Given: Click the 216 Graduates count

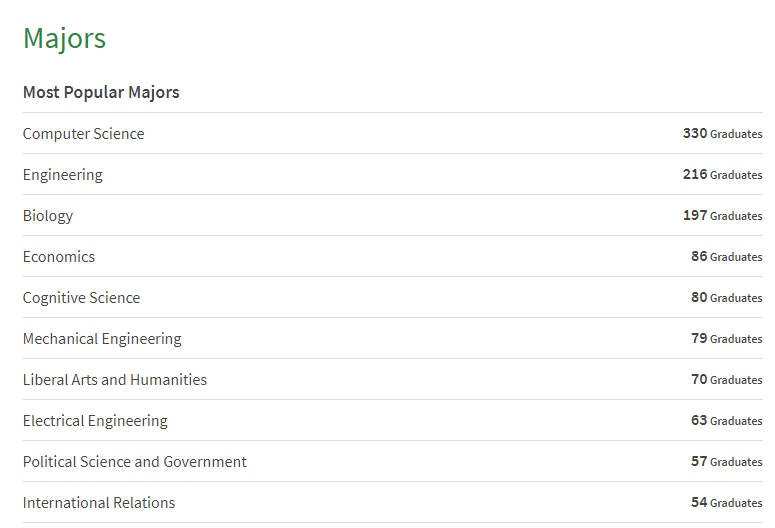Looking at the screenshot, I should point(723,175).
